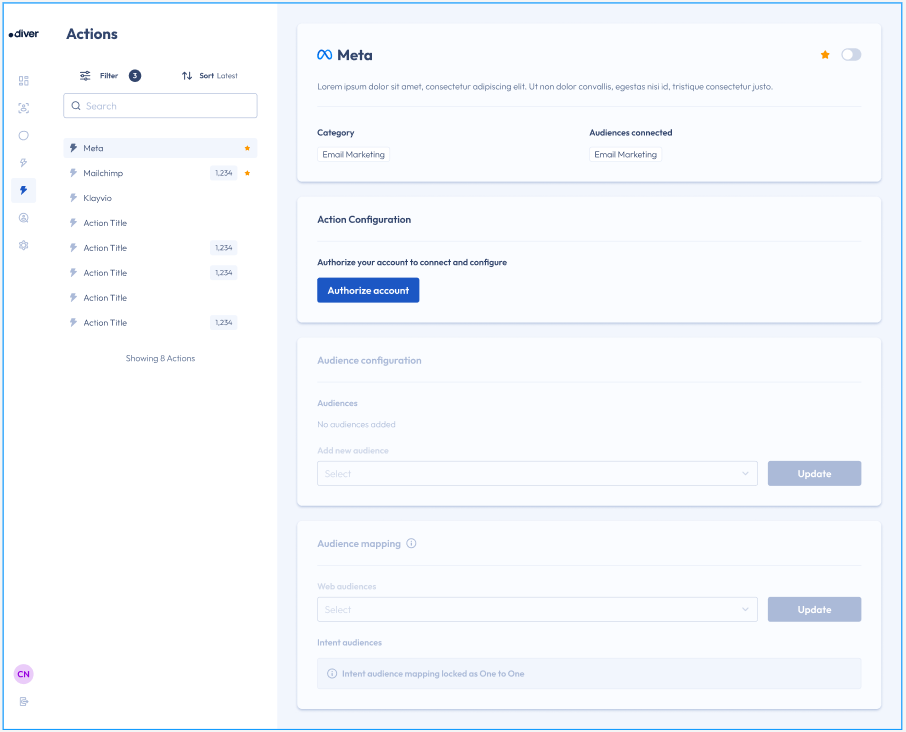Click the logout icon at bottom left
This screenshot has height=732, width=906.
click(x=24, y=701)
